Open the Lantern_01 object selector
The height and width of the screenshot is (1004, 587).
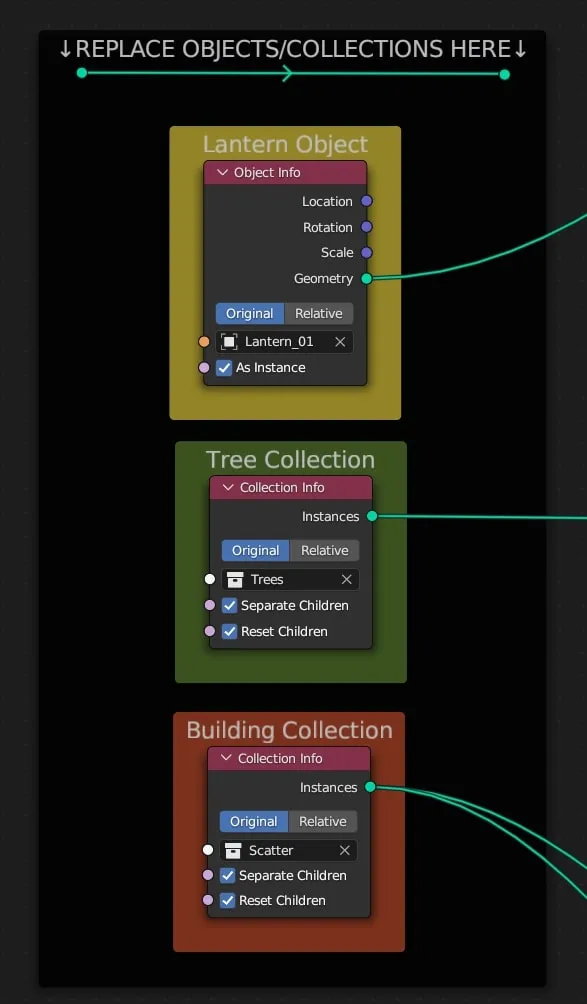284,342
